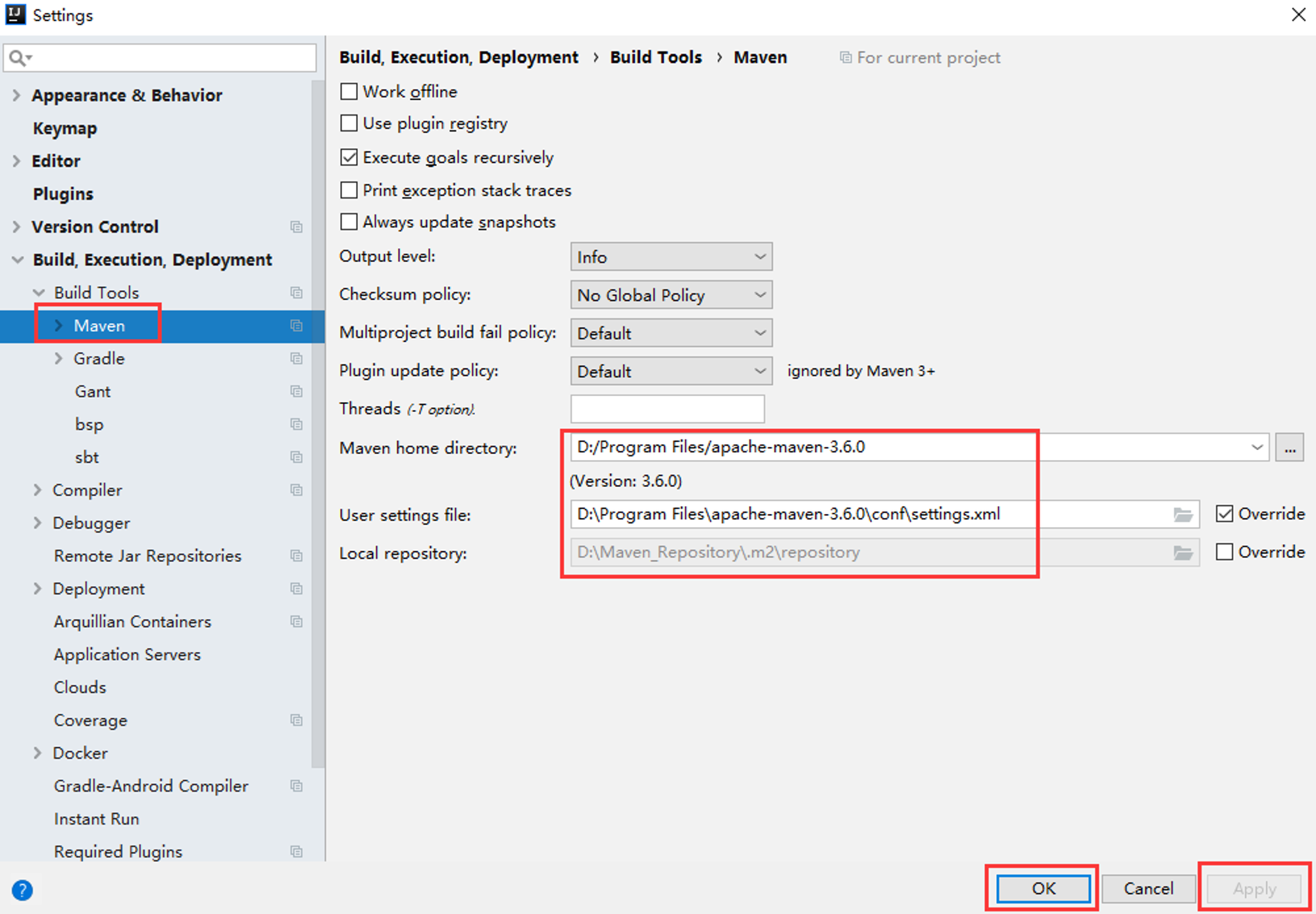1316x914 pixels.
Task: Browse folder icon for Local repository
Action: point(1183,553)
